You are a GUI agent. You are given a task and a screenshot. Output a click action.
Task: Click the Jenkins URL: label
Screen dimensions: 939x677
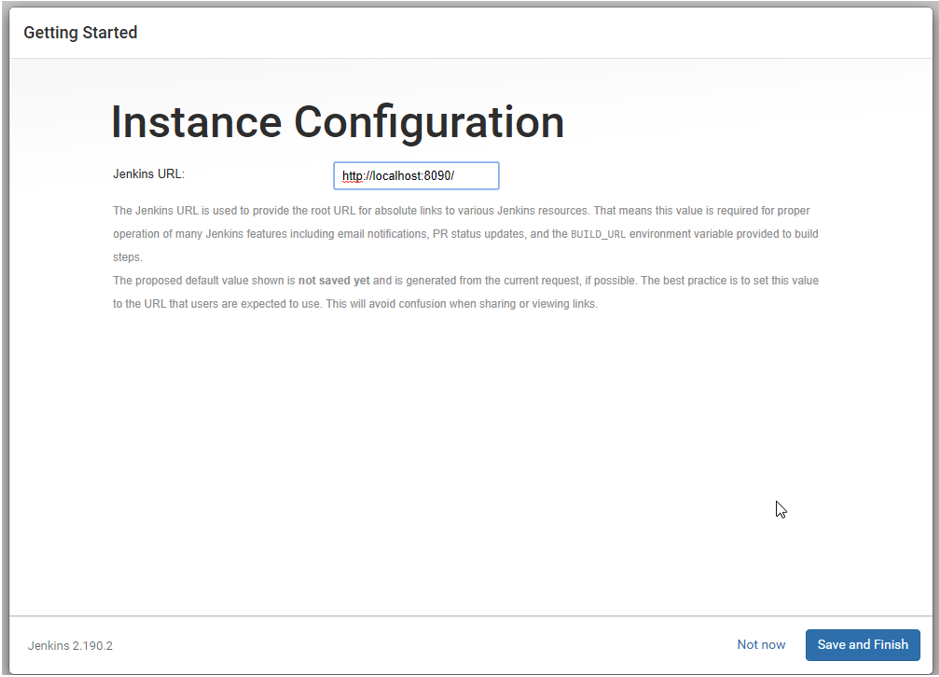point(149,174)
